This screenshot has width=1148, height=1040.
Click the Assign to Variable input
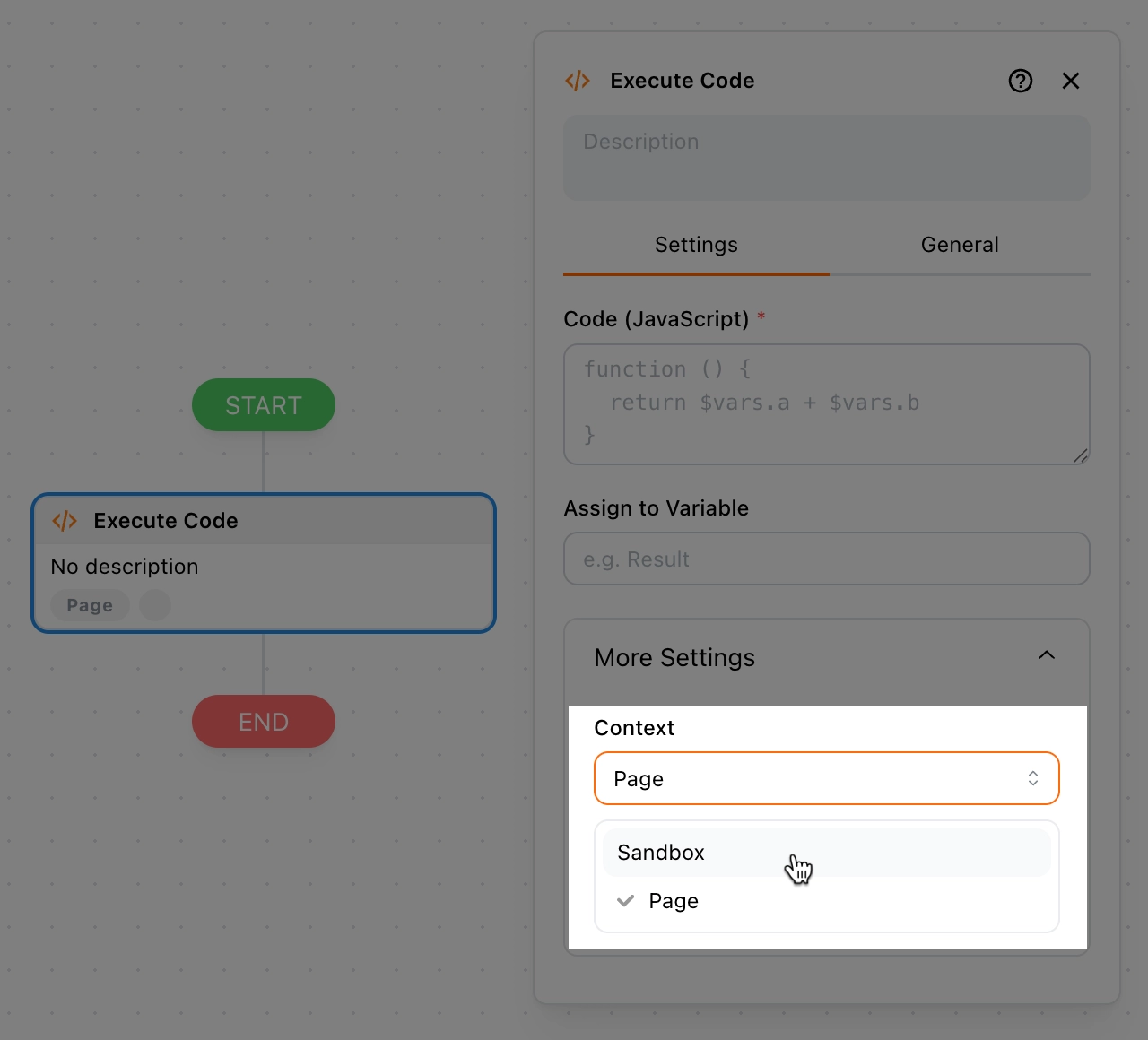pos(826,559)
